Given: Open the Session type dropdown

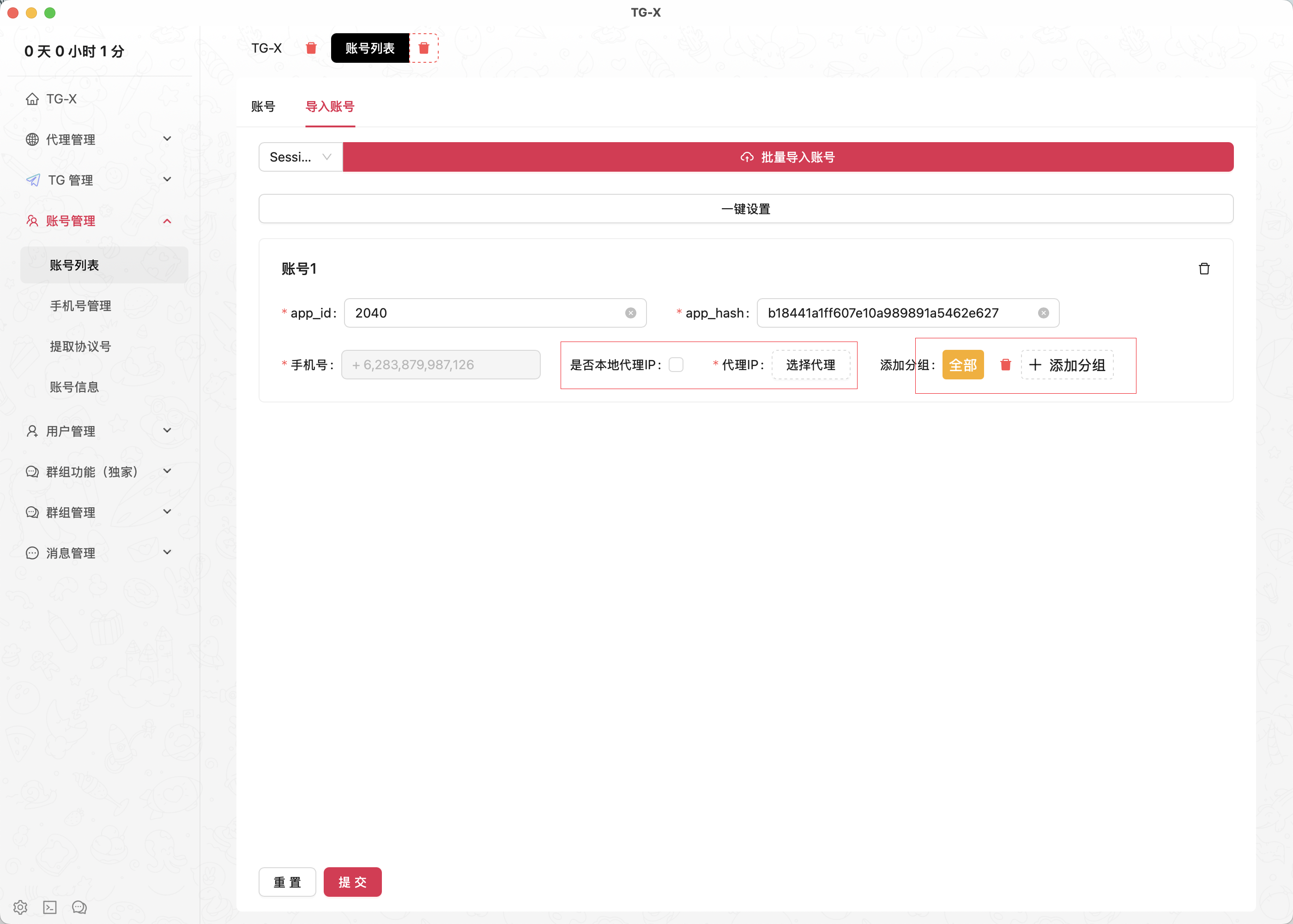Looking at the screenshot, I should click(301, 157).
